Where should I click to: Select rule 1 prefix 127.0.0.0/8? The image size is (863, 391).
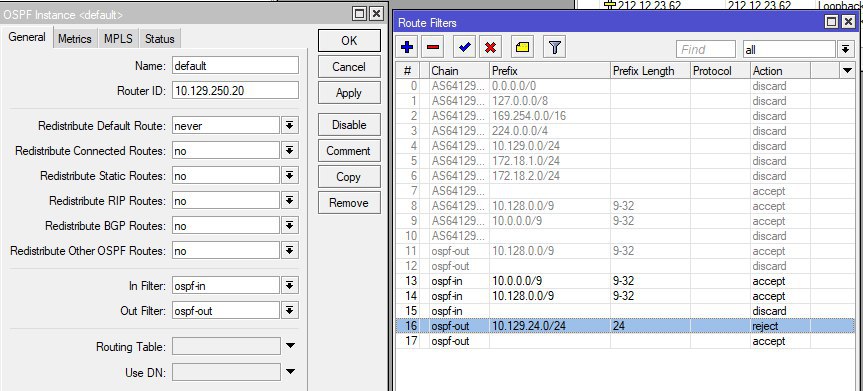[x=625, y=101]
